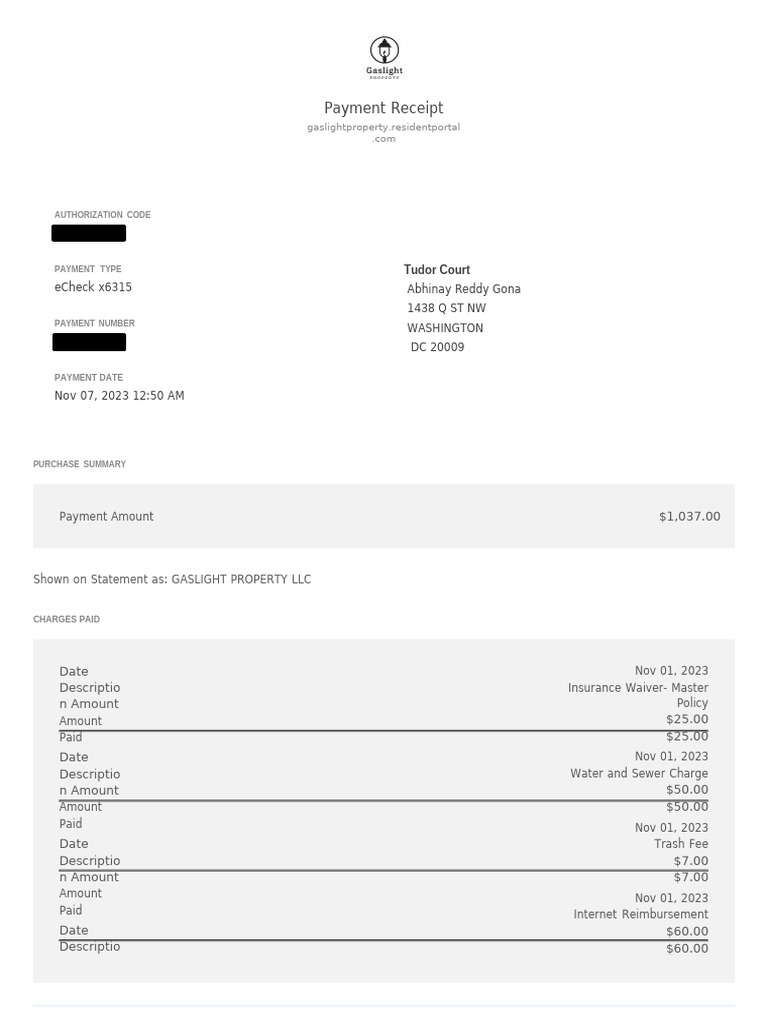Select the Nov 07, 2023 payment date
The image size is (768, 1024).
coord(119,396)
